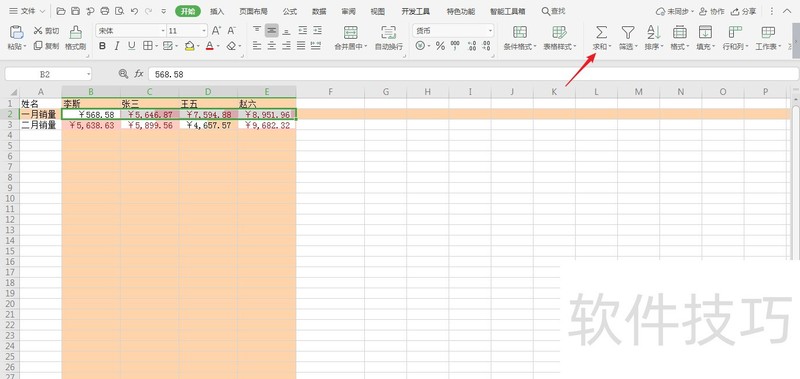Click the Paste (粘贴) clipboard icon
The height and width of the screenshot is (379, 800).
click(17, 32)
